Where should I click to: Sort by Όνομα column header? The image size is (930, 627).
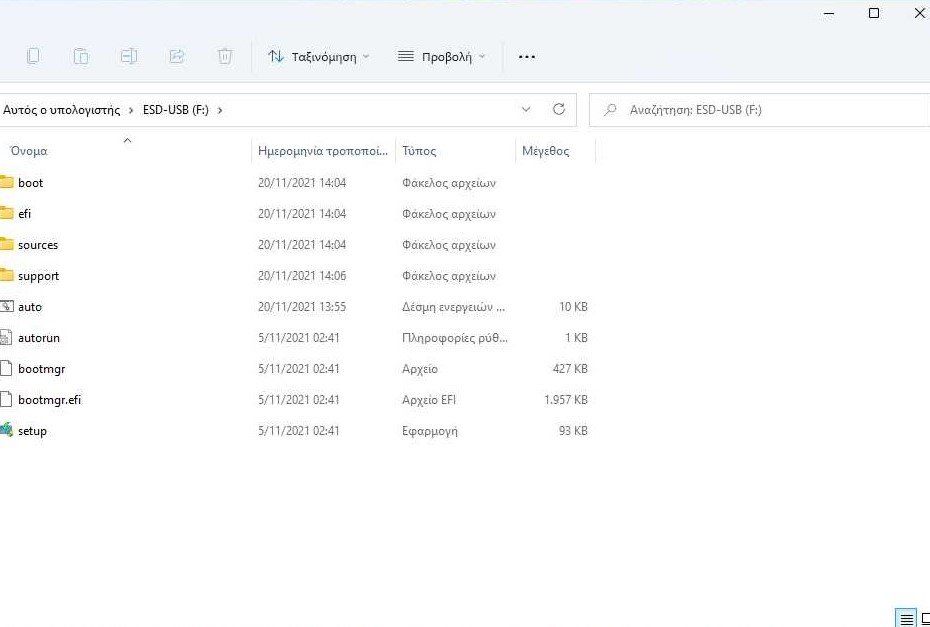[x=29, y=151]
